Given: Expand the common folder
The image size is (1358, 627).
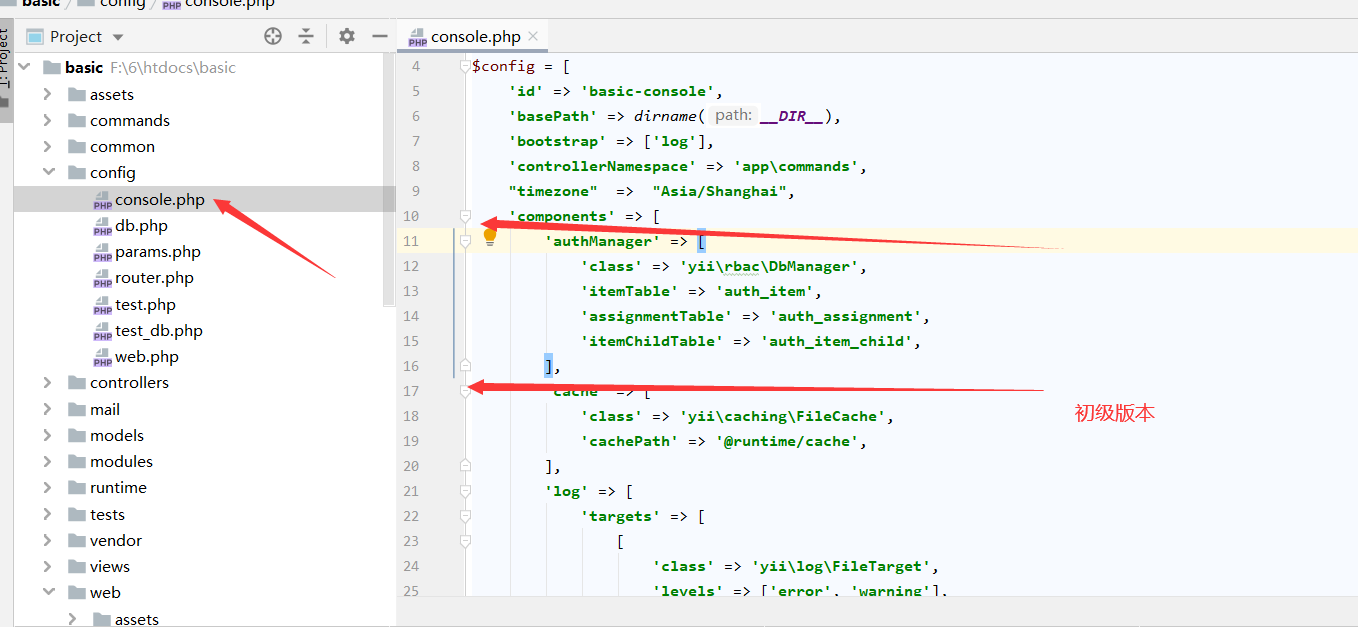Looking at the screenshot, I should pyautogui.click(x=47, y=146).
